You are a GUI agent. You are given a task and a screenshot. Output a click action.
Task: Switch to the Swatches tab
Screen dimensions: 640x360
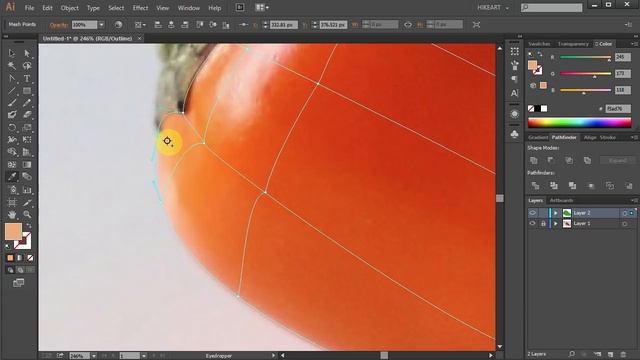[539, 44]
